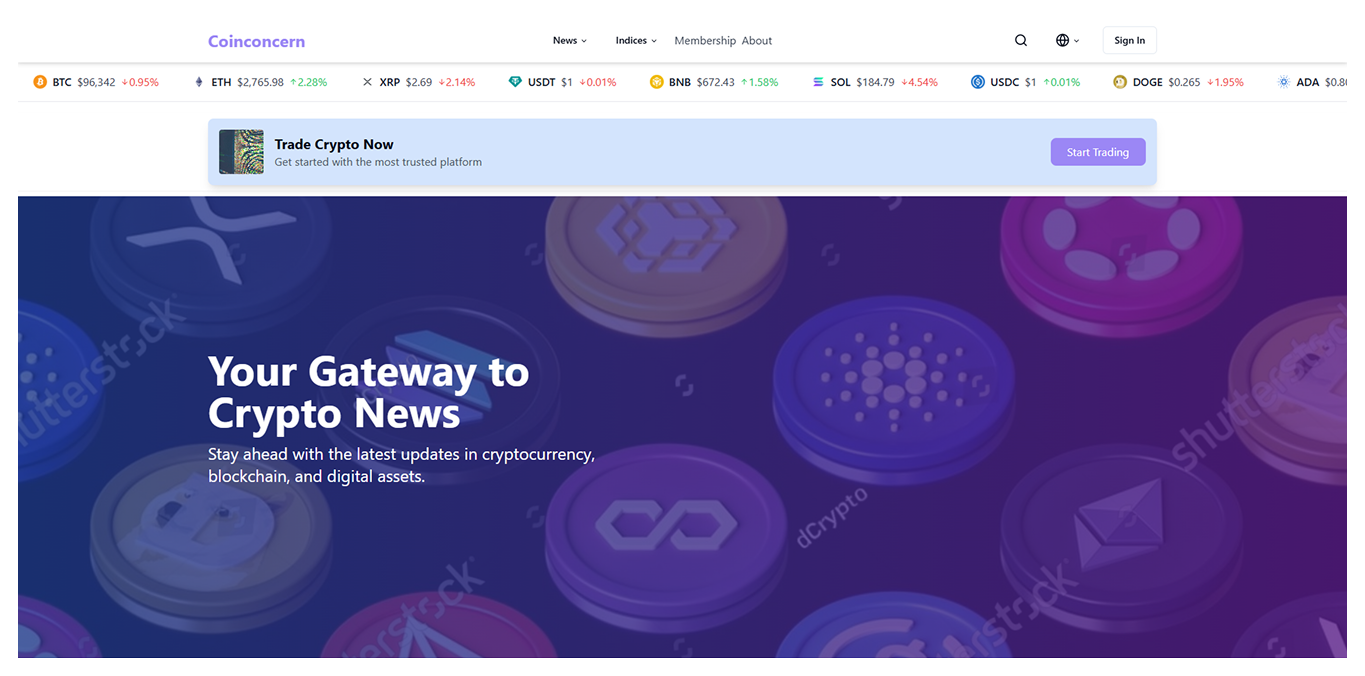1365x676 pixels.
Task: Open the Trade Crypto Now banner thumbnail
Action: pos(242,152)
